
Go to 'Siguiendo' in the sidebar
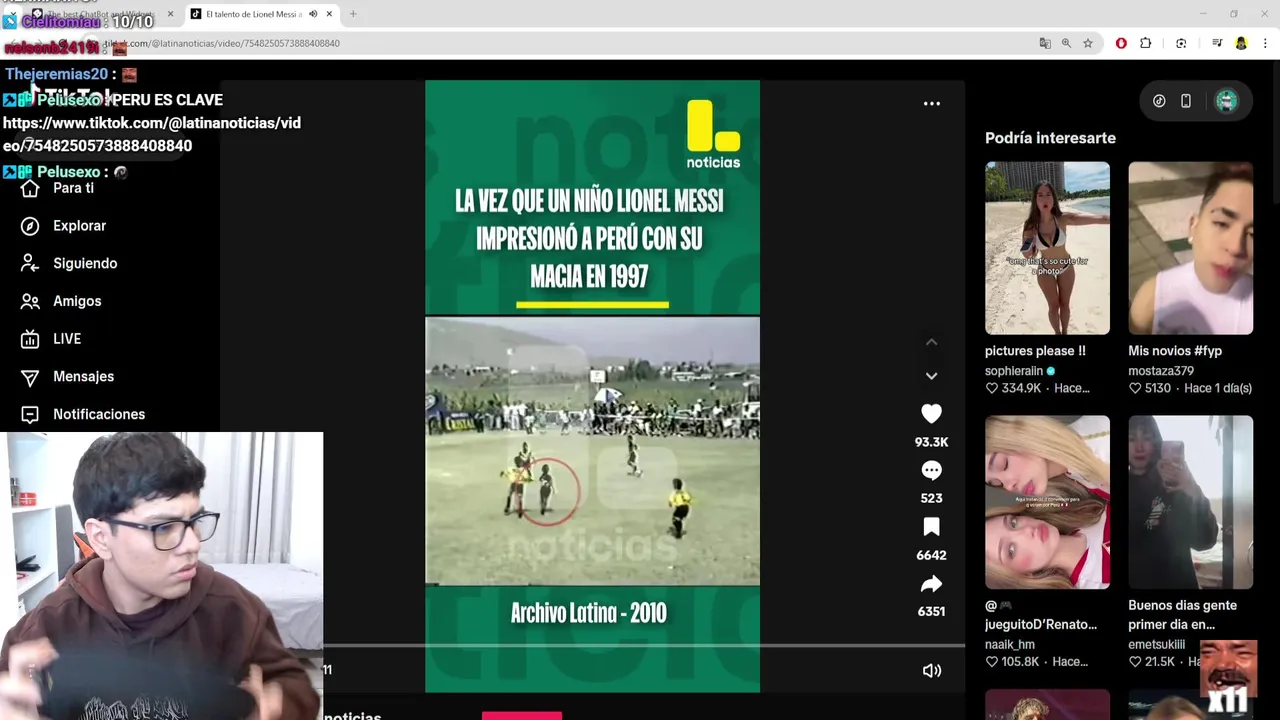click(x=85, y=263)
